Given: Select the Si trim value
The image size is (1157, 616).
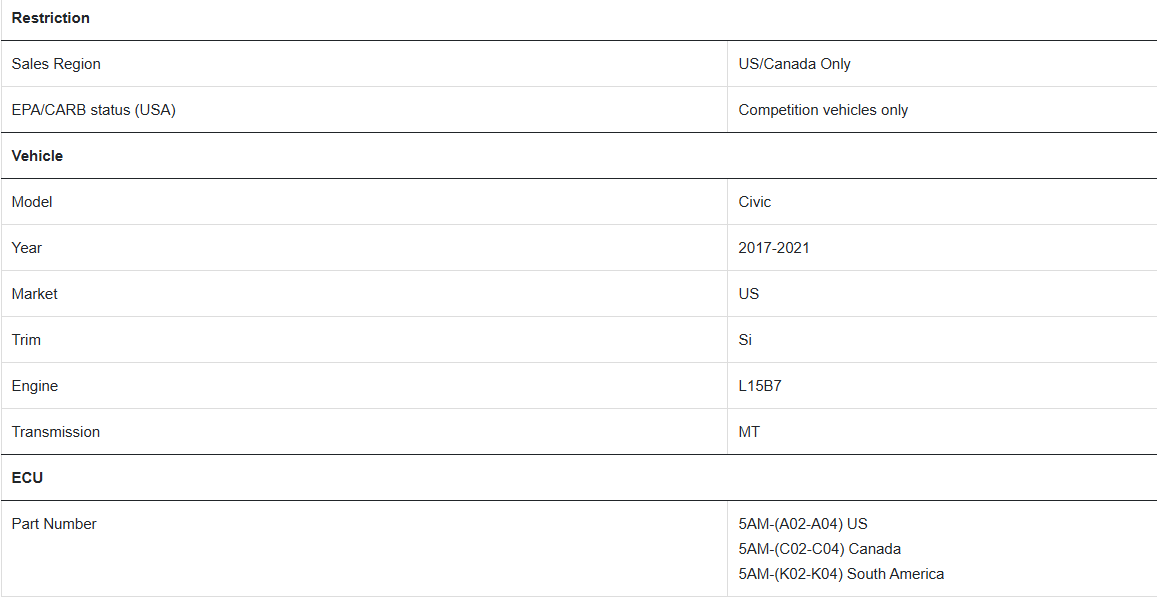Looking at the screenshot, I should pos(745,340).
